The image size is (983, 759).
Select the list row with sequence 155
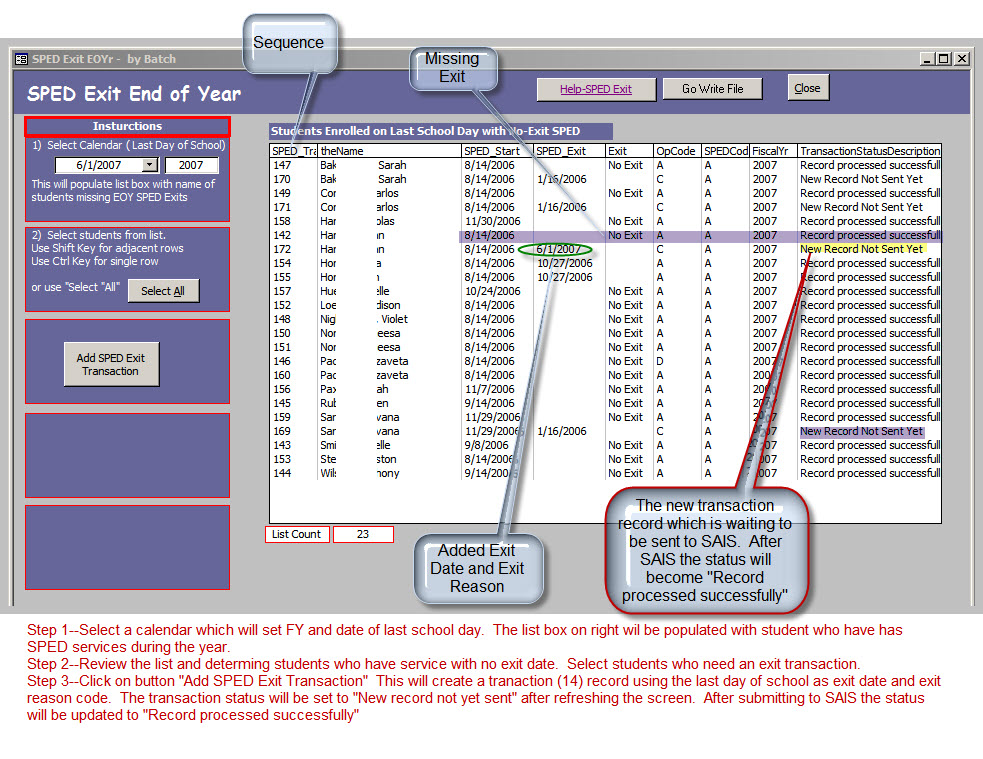[606, 277]
